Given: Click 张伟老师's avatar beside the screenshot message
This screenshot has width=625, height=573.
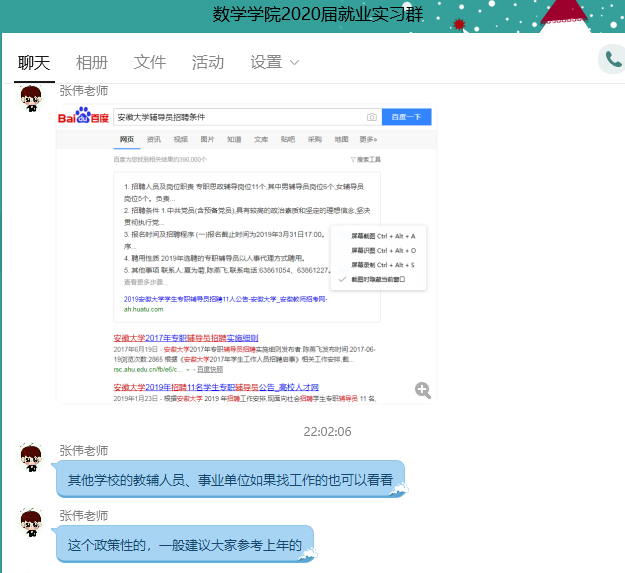Looking at the screenshot, I should (x=31, y=98).
